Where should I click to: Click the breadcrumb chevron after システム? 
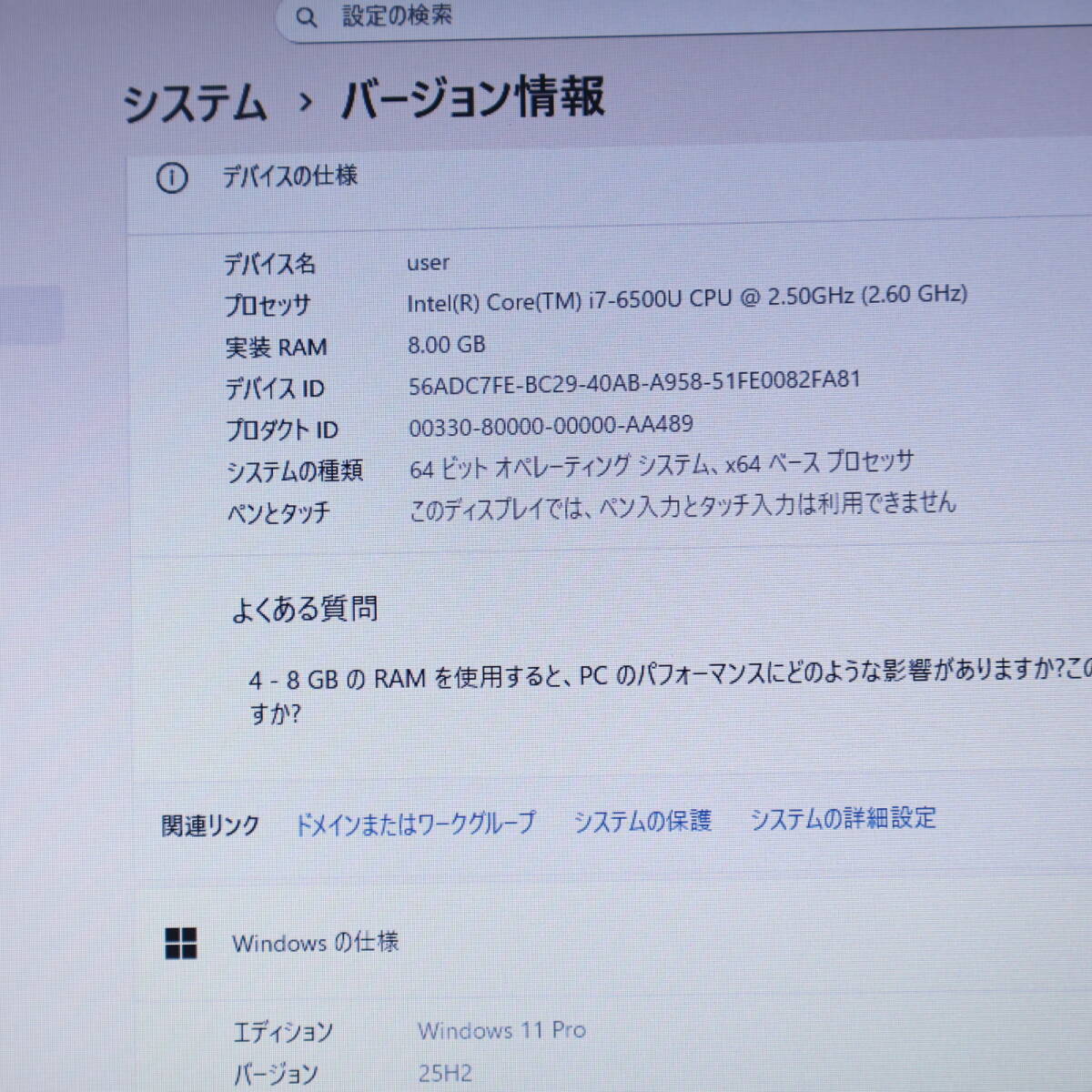click(306, 101)
